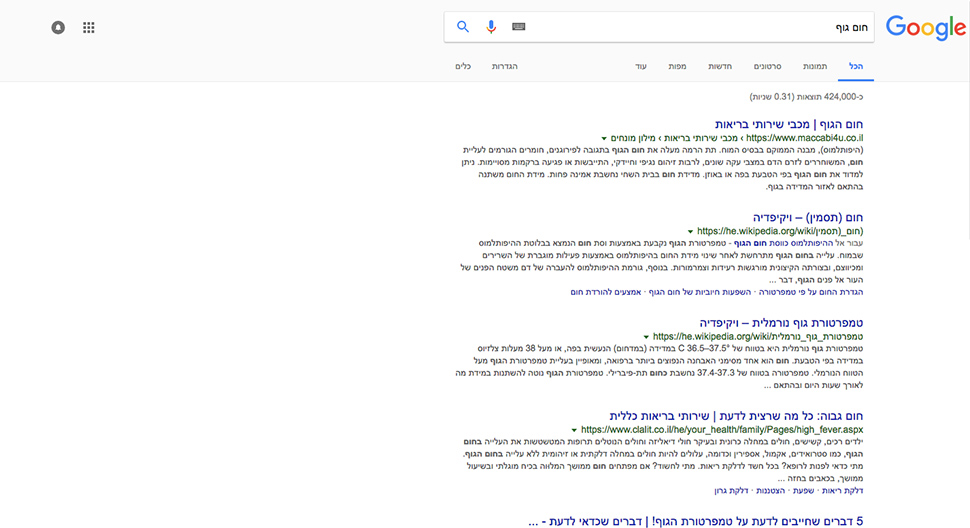The image size is (970, 528).
Task: Open the מפות (Maps) tab
Action: click(x=677, y=66)
